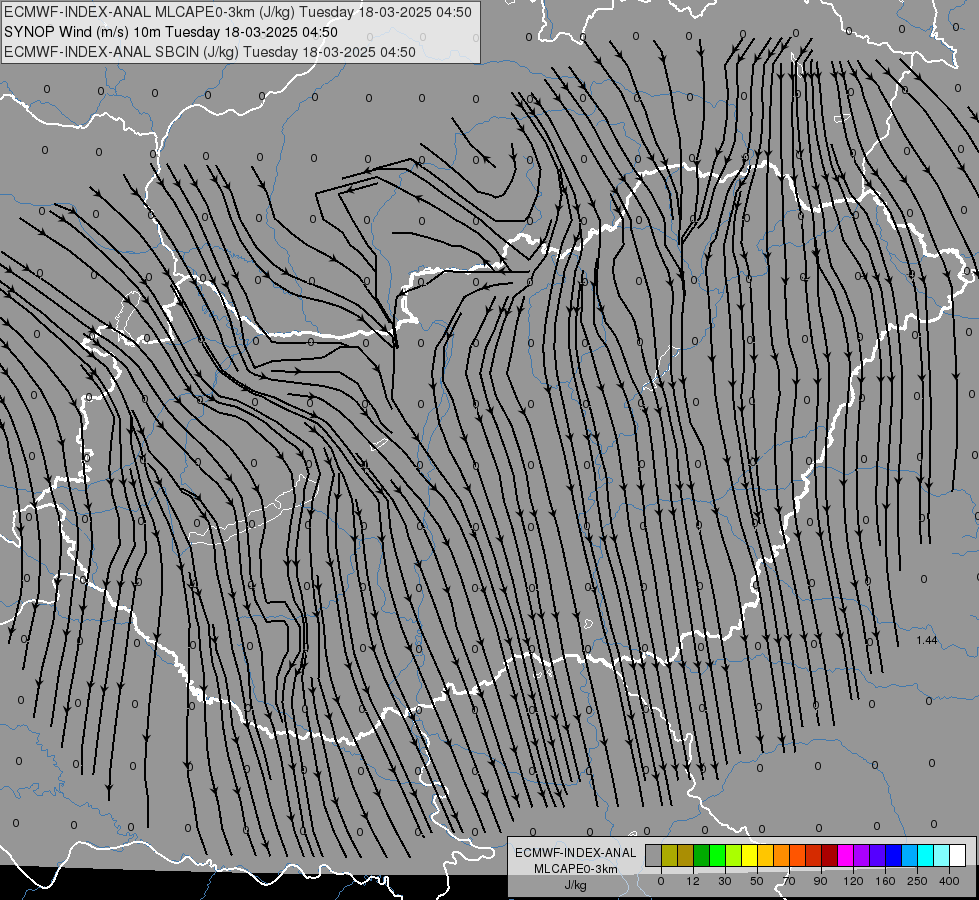979x900 pixels.
Task: Click the MLCAPE0-3km legend label
Action: [576, 869]
